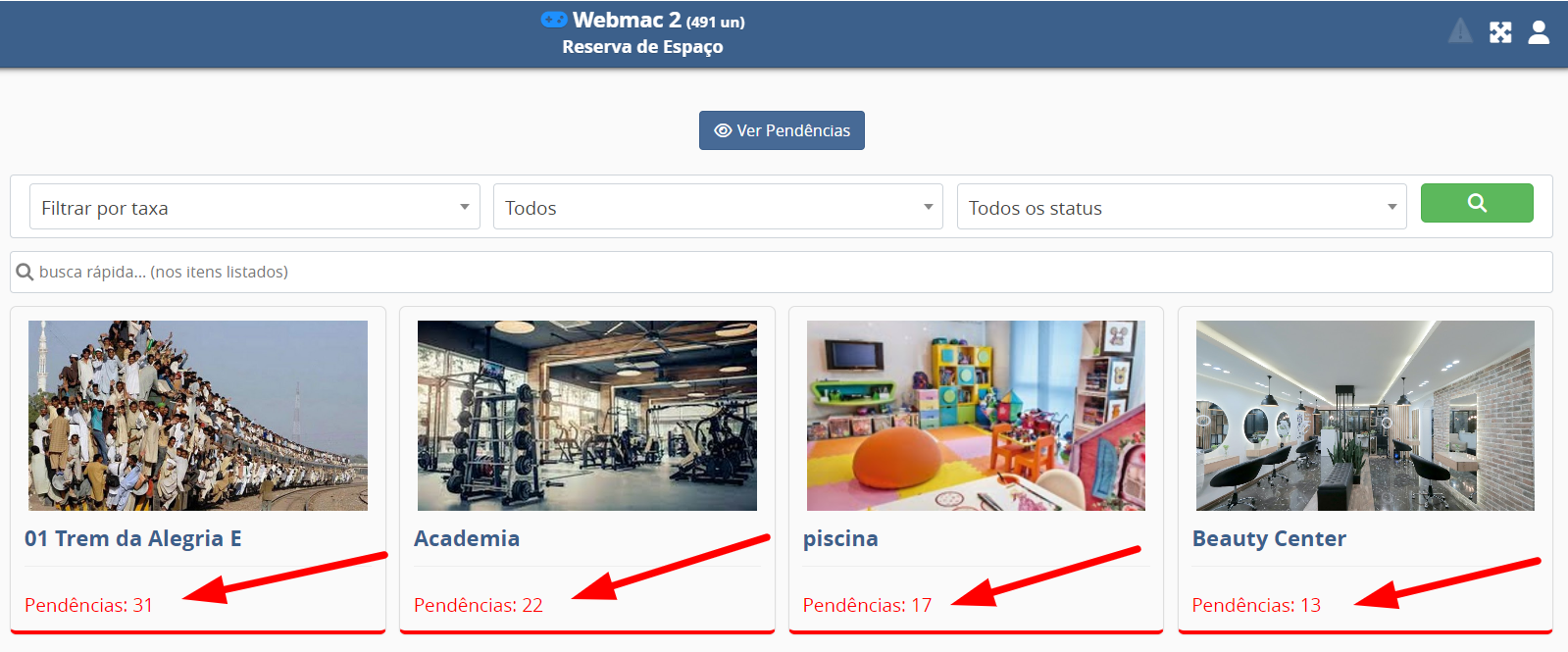
Task: Click the gamepad icon beside Webmac 2
Action: click(554, 20)
